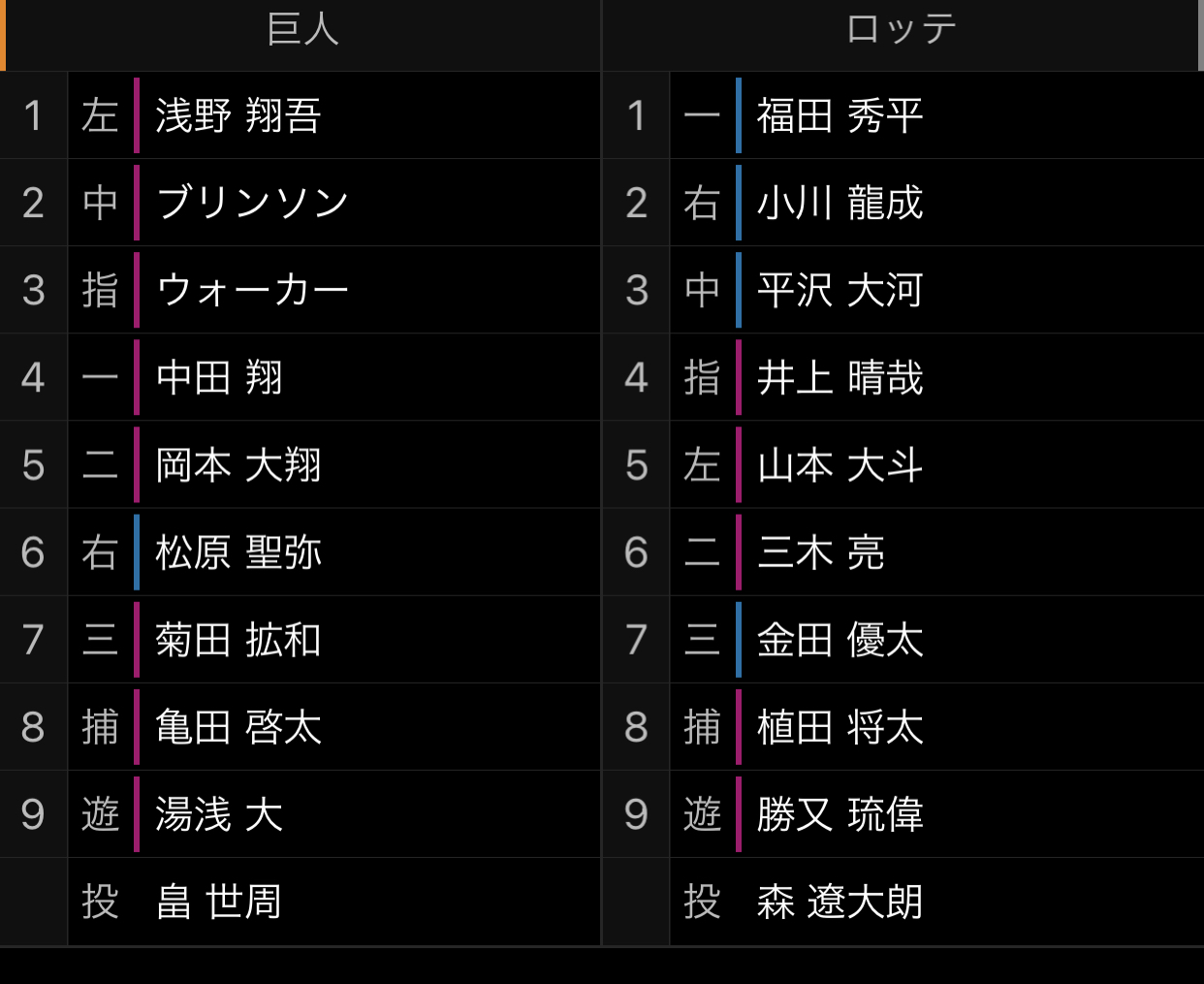Open leadoff batter 福田 秀平's profile
Viewport: 1204px width, 984px height.
click(840, 115)
